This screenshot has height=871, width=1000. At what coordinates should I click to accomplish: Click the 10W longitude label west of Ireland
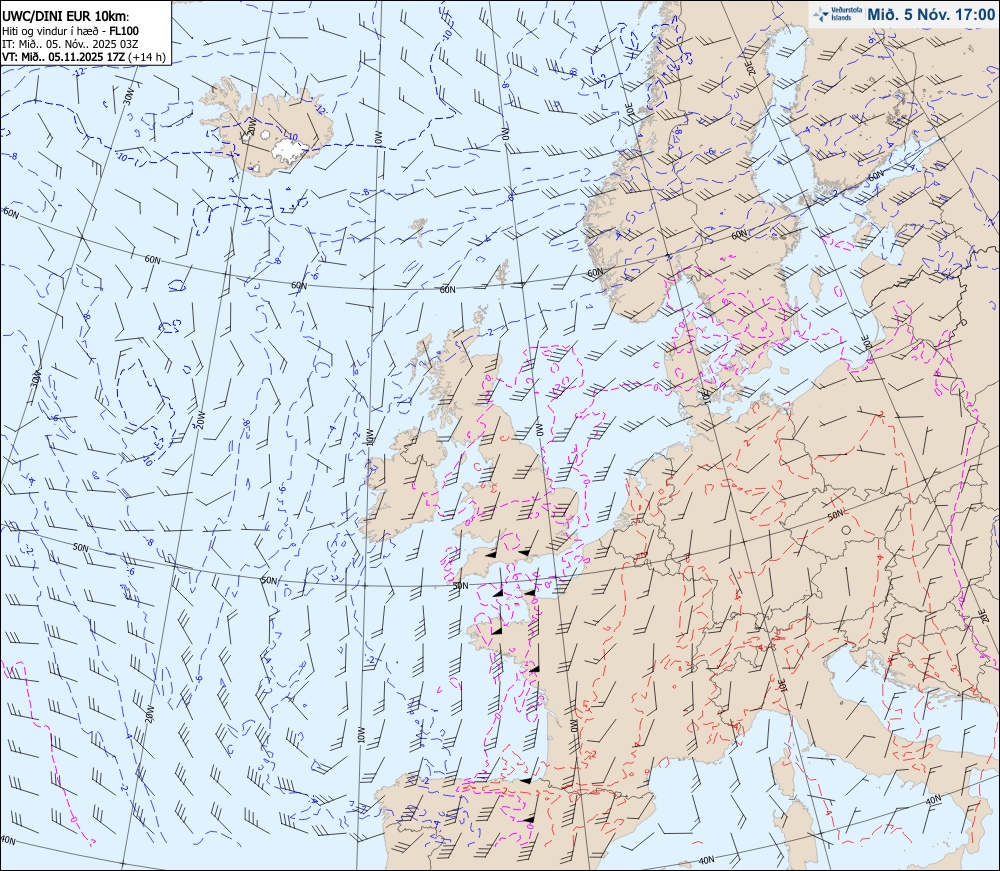(x=369, y=437)
